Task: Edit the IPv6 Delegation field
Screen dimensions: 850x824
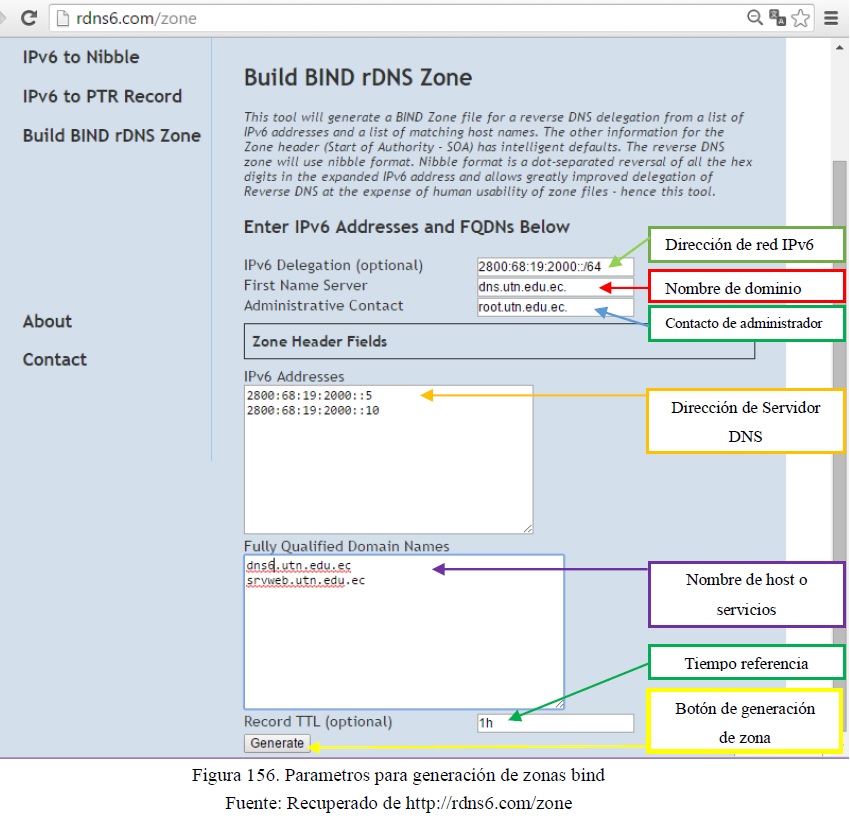Action: (x=555, y=266)
